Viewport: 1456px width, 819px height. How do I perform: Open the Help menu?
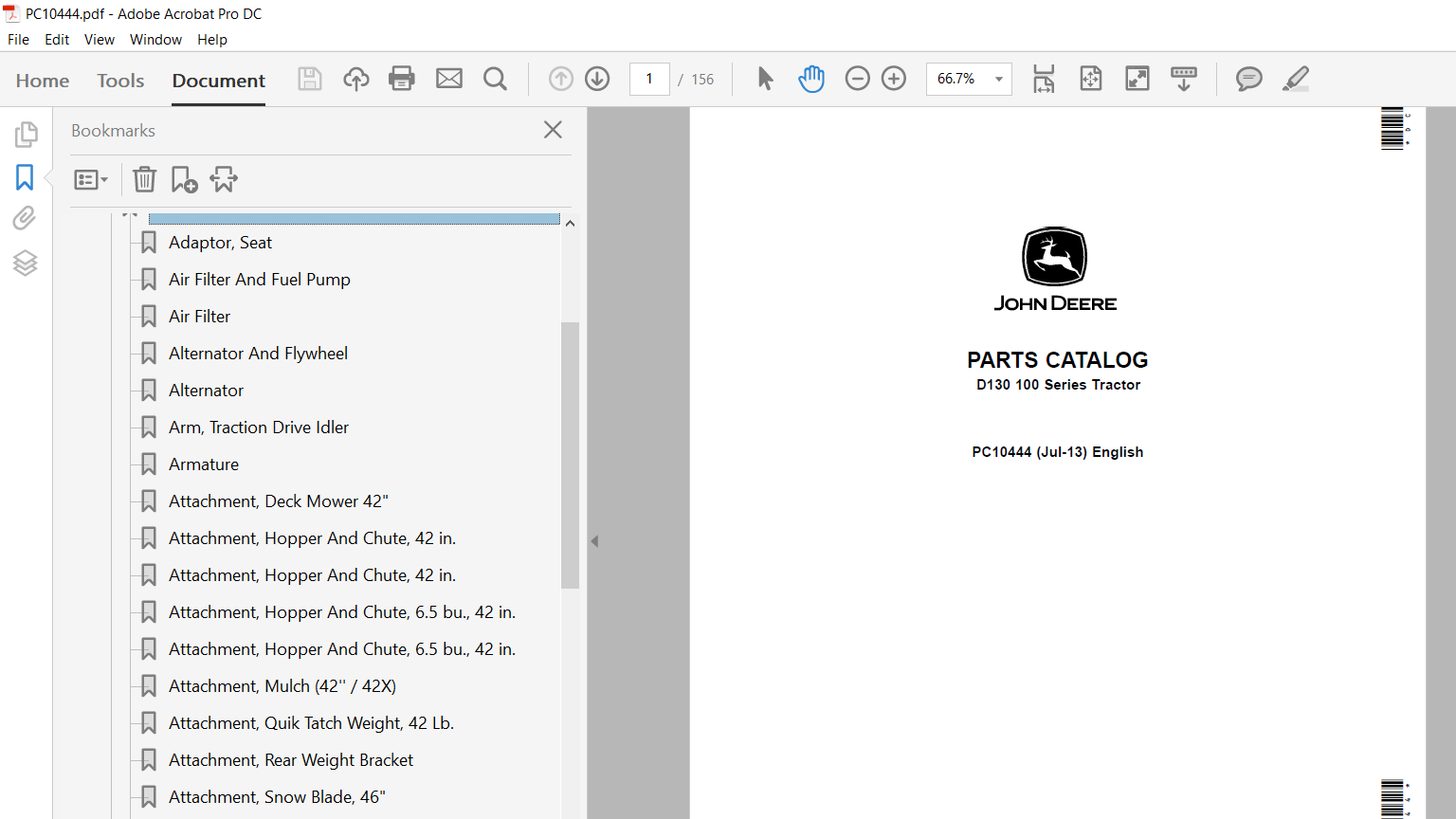[212, 40]
